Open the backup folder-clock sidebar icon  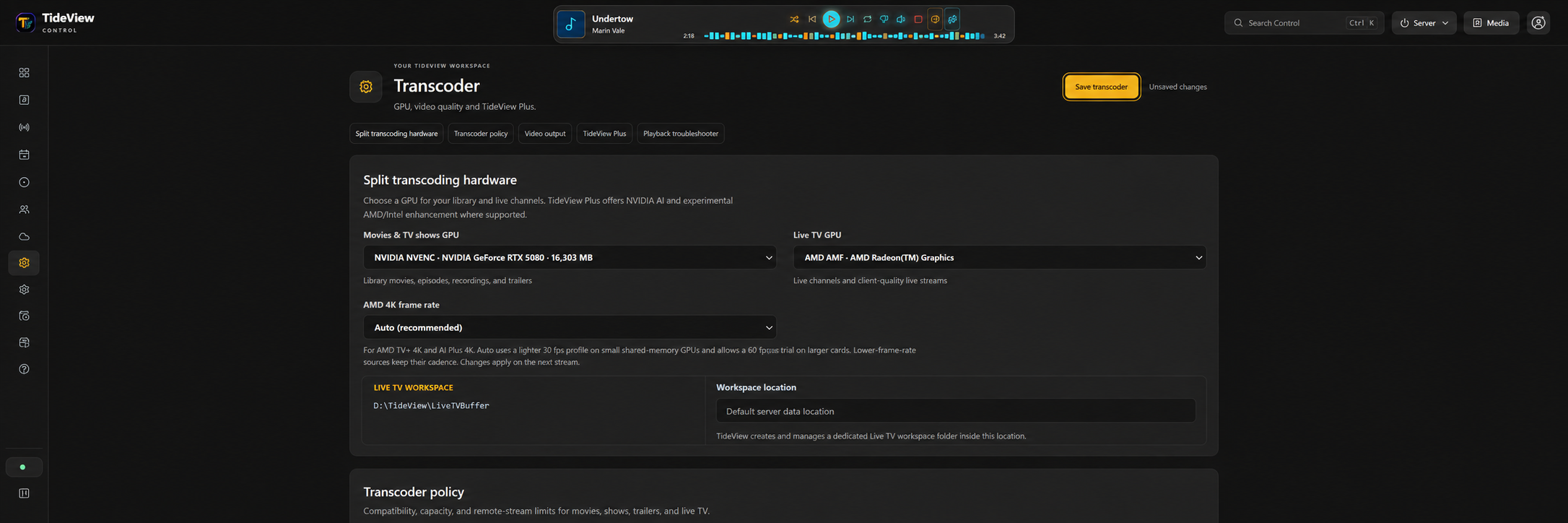24,316
